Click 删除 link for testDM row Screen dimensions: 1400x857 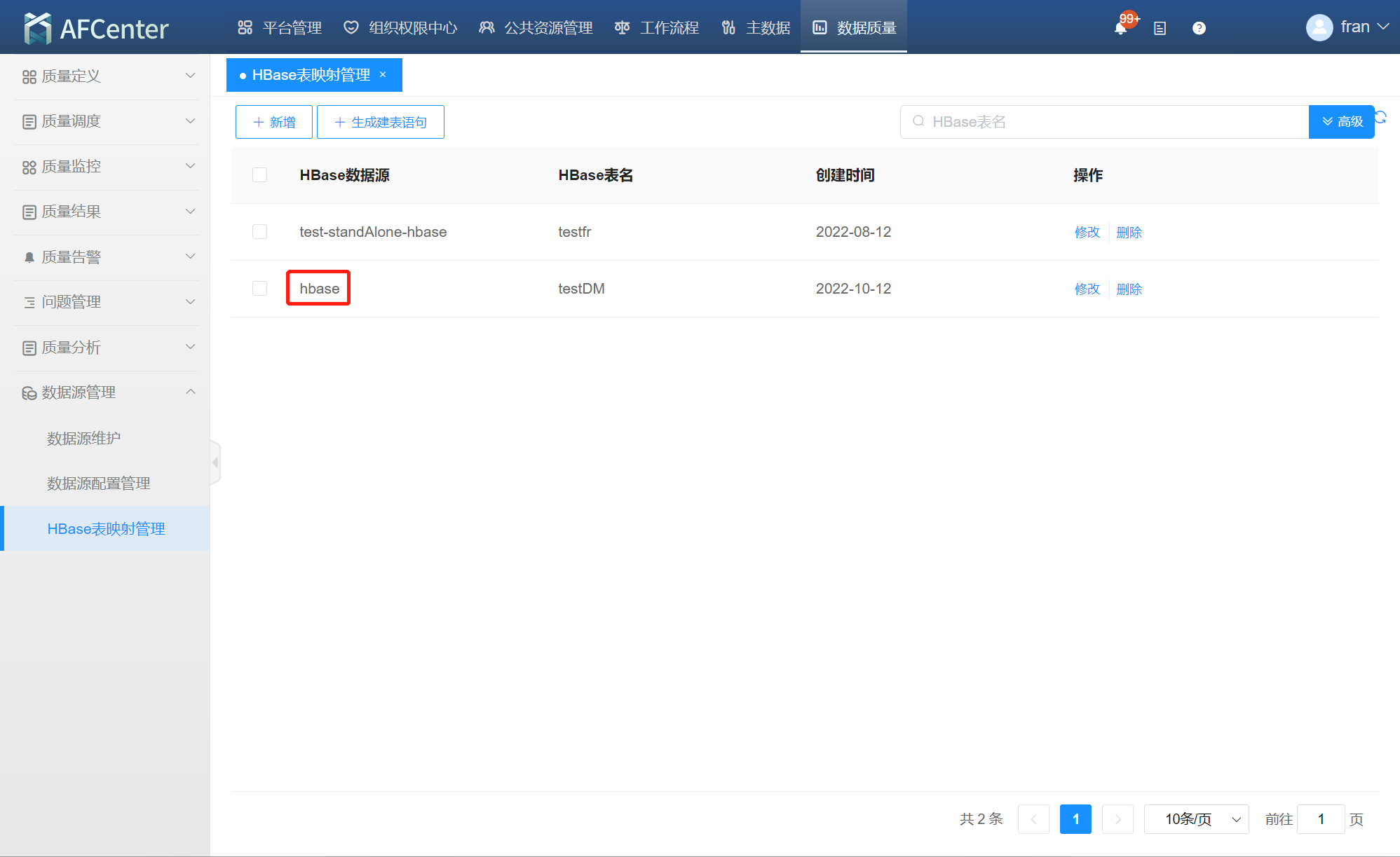(x=1129, y=289)
